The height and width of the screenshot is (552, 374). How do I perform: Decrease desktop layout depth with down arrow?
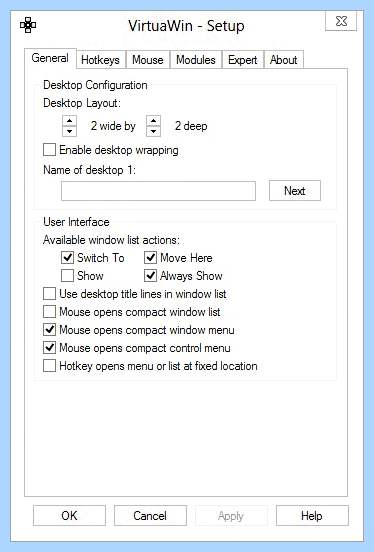[154, 131]
